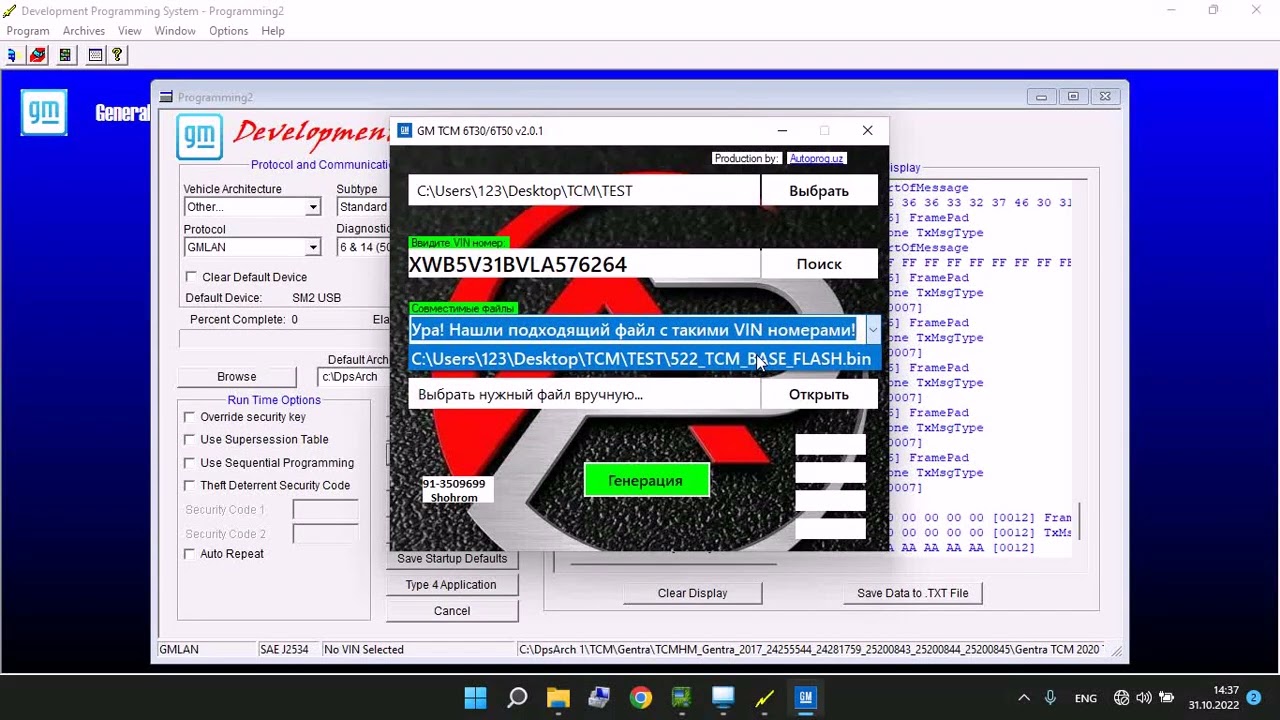Click the yellow probe icon in the taskbar

[x=764, y=698]
